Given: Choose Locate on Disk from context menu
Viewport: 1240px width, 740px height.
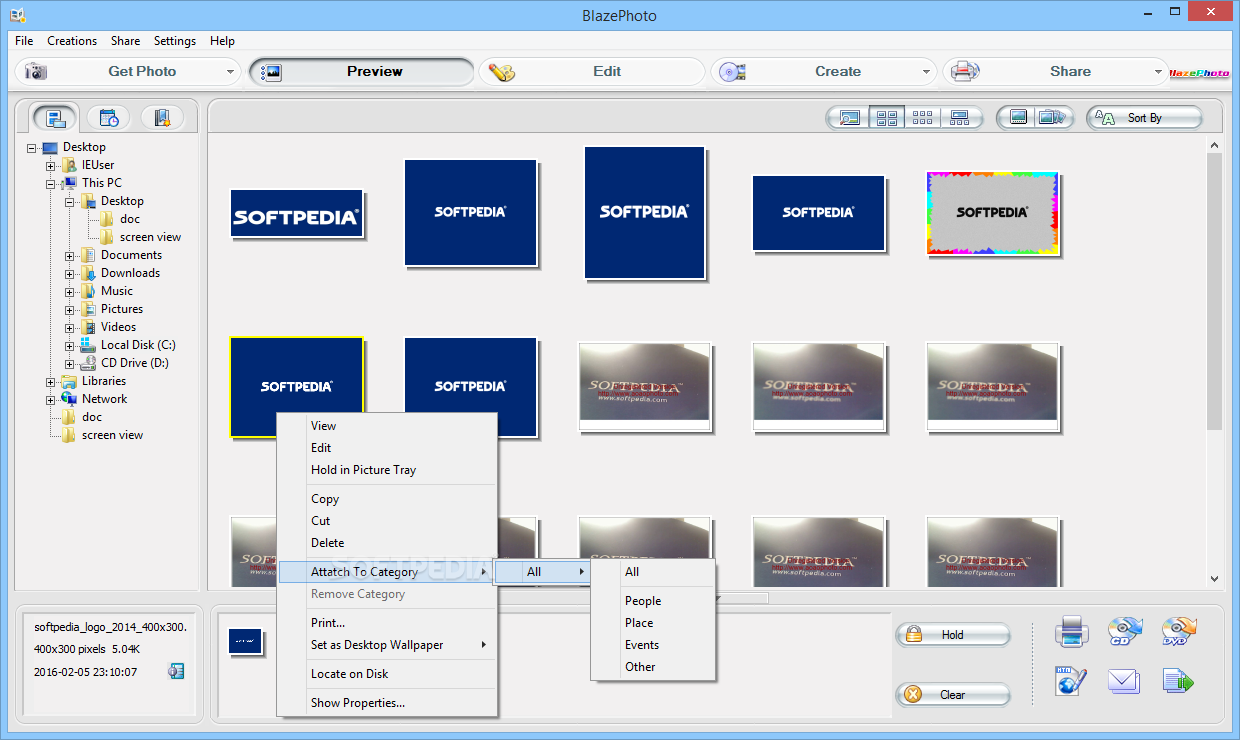Looking at the screenshot, I should (x=387, y=674).
